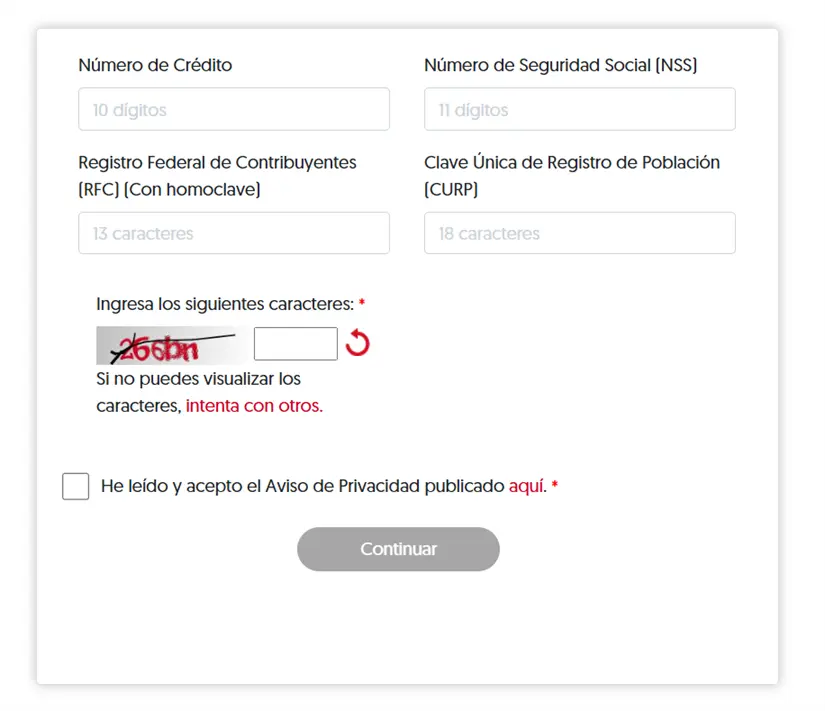Click the "Ingresa los siguientes caracteres" label

(225, 303)
